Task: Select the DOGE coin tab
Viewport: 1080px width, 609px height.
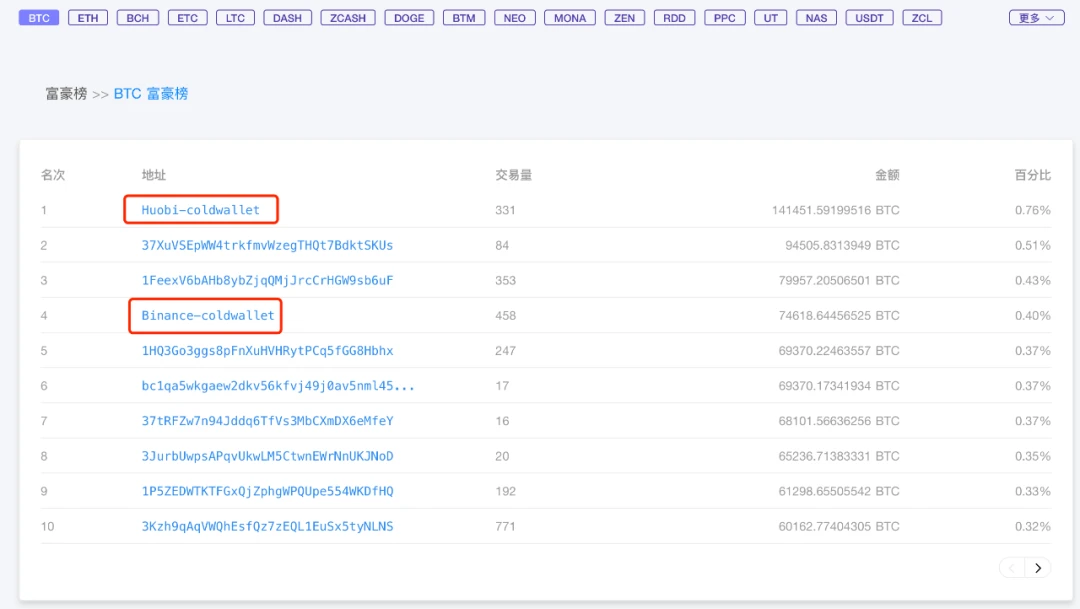Action: click(x=409, y=18)
